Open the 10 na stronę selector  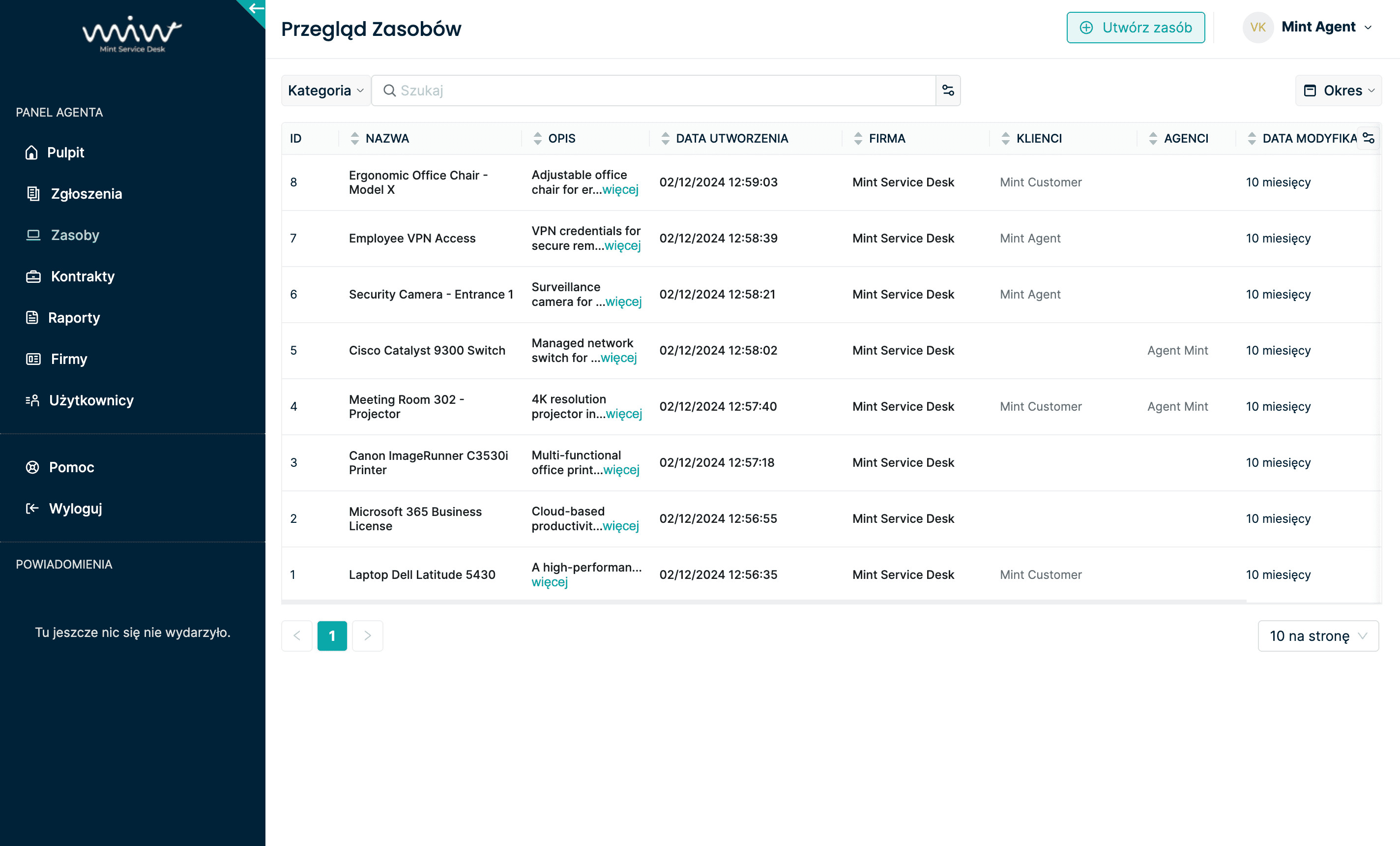tap(1317, 635)
